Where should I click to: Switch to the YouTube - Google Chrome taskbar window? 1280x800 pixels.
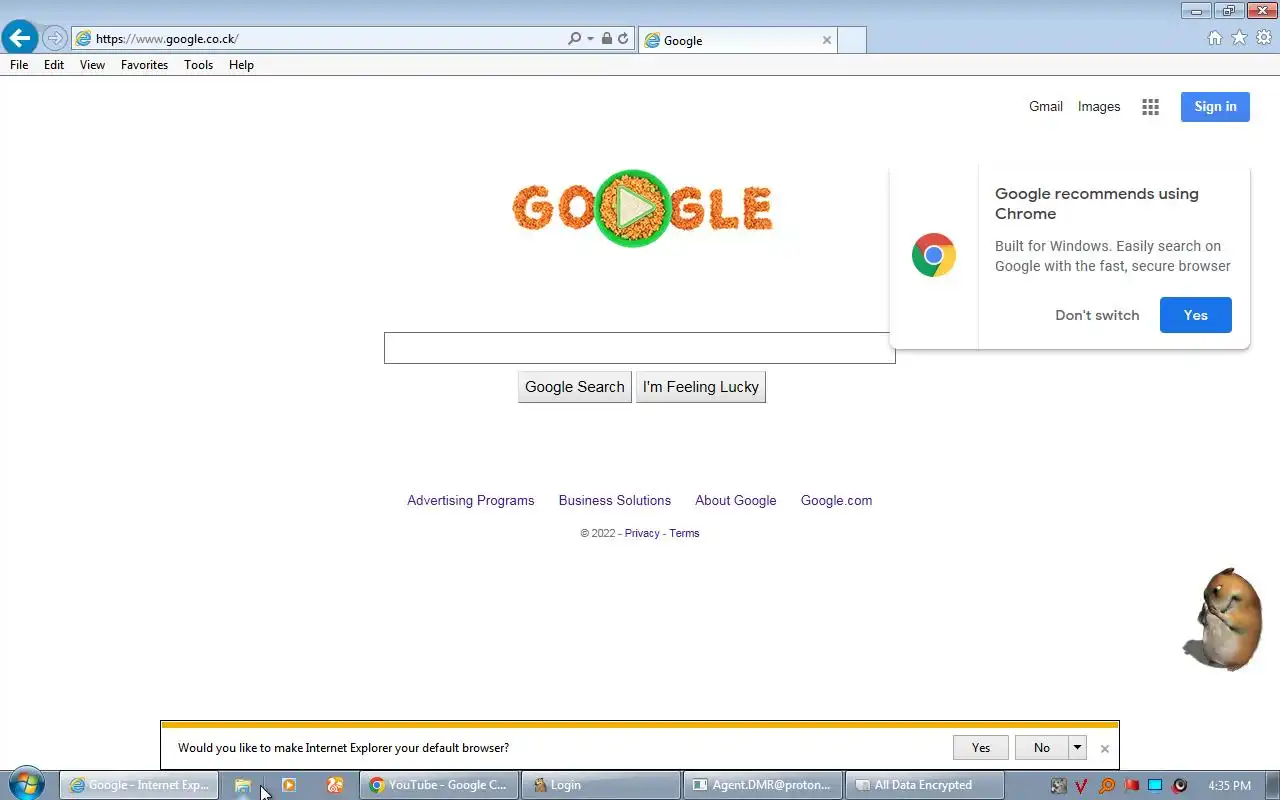tap(439, 785)
